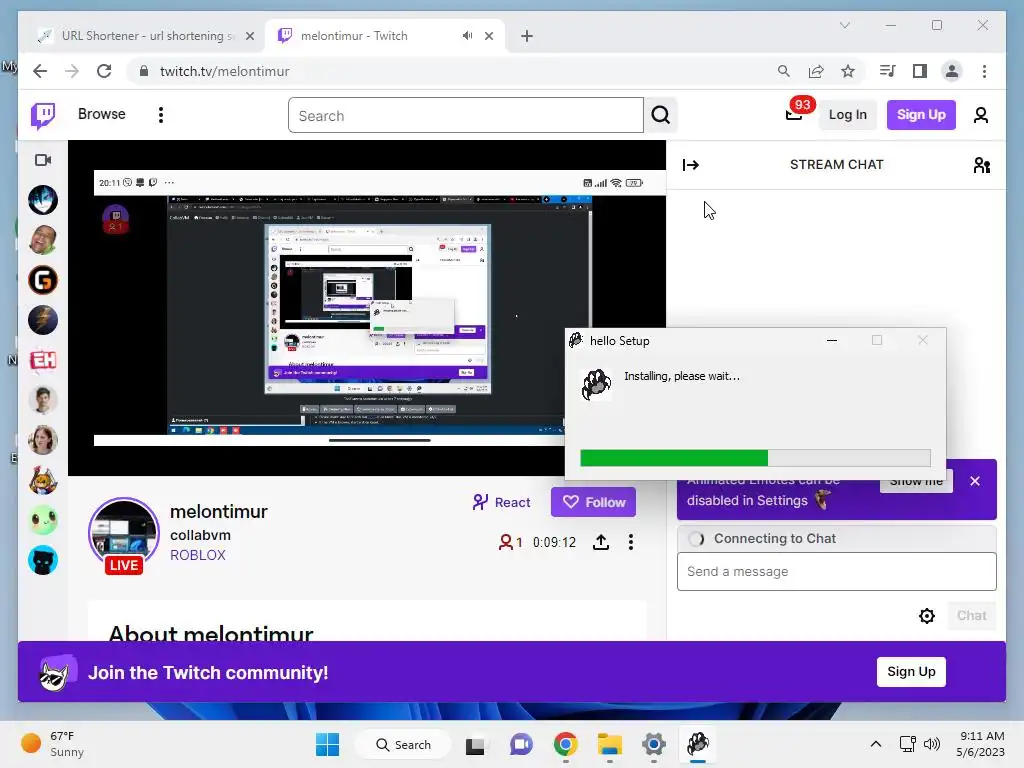Click the Browse link
This screenshot has width=1024, height=768.
101,114
